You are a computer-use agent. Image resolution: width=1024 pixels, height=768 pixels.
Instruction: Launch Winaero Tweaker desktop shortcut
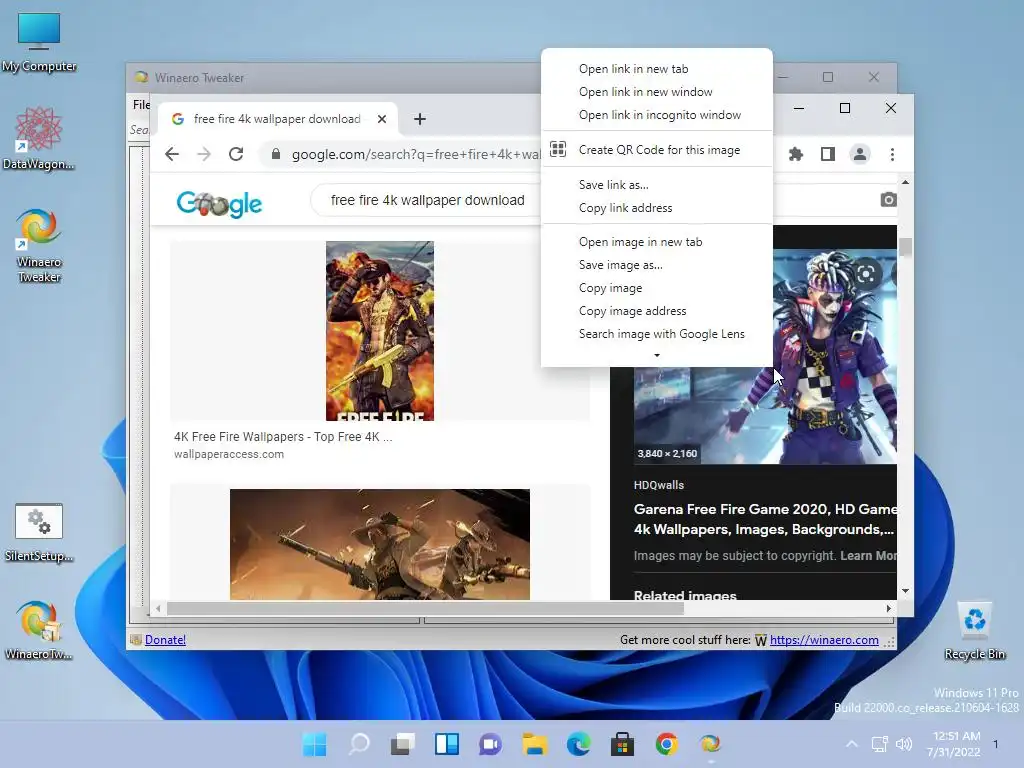(x=39, y=246)
